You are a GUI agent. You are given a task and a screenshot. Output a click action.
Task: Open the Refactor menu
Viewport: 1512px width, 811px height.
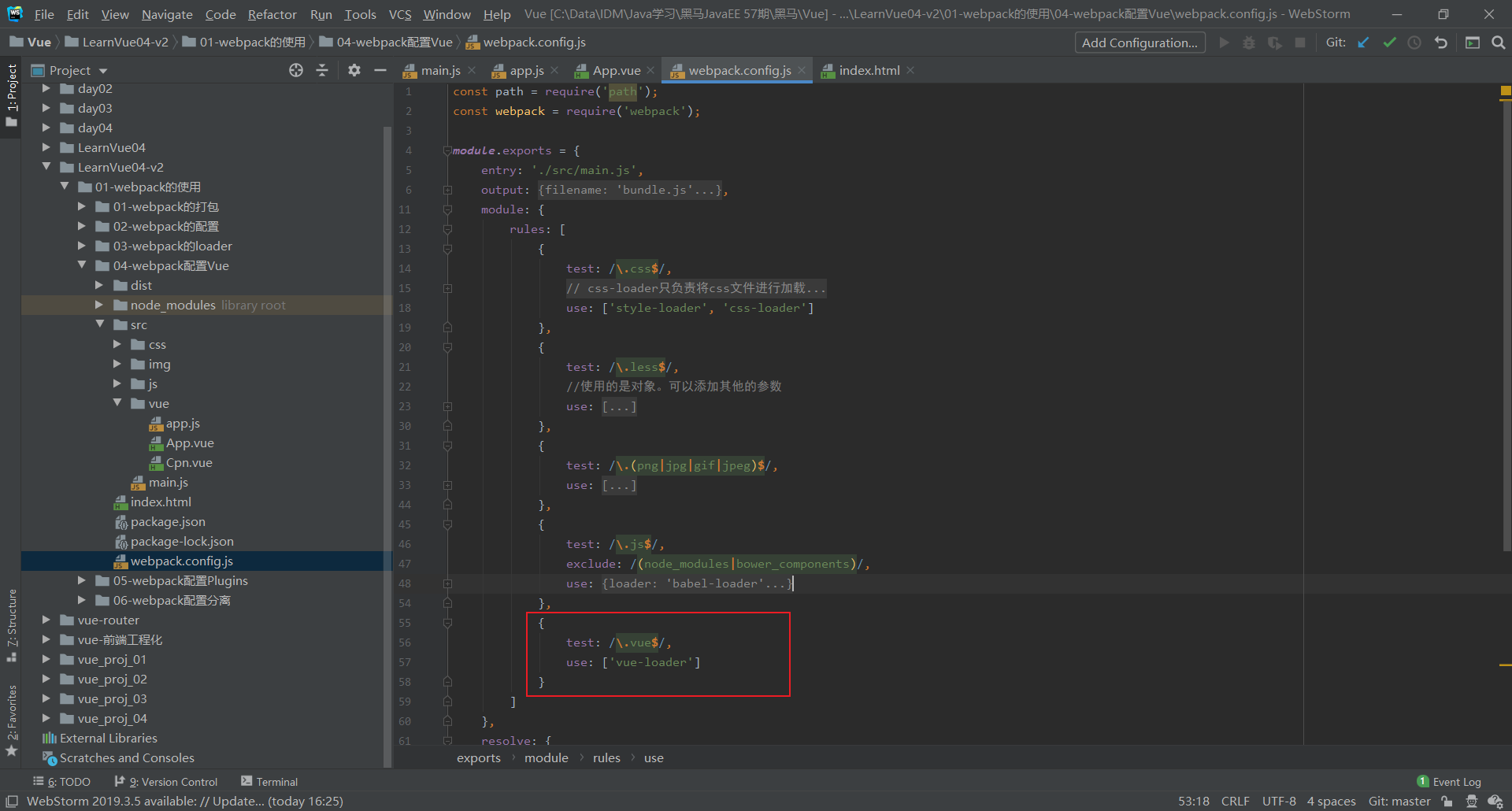(272, 14)
